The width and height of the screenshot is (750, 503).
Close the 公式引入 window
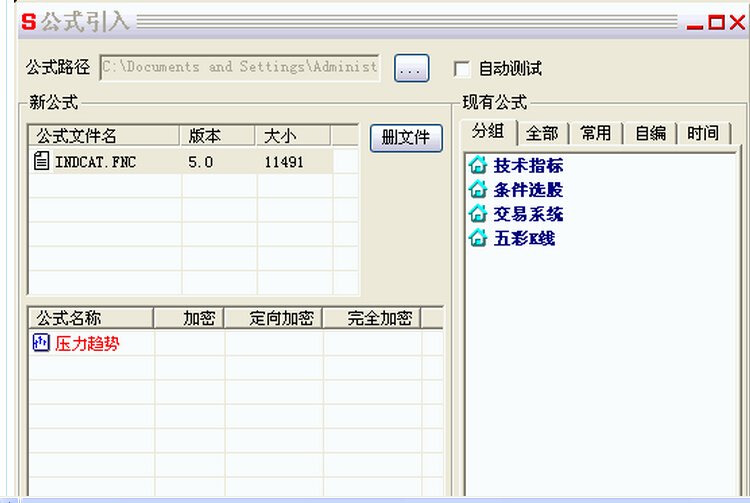pos(737,22)
